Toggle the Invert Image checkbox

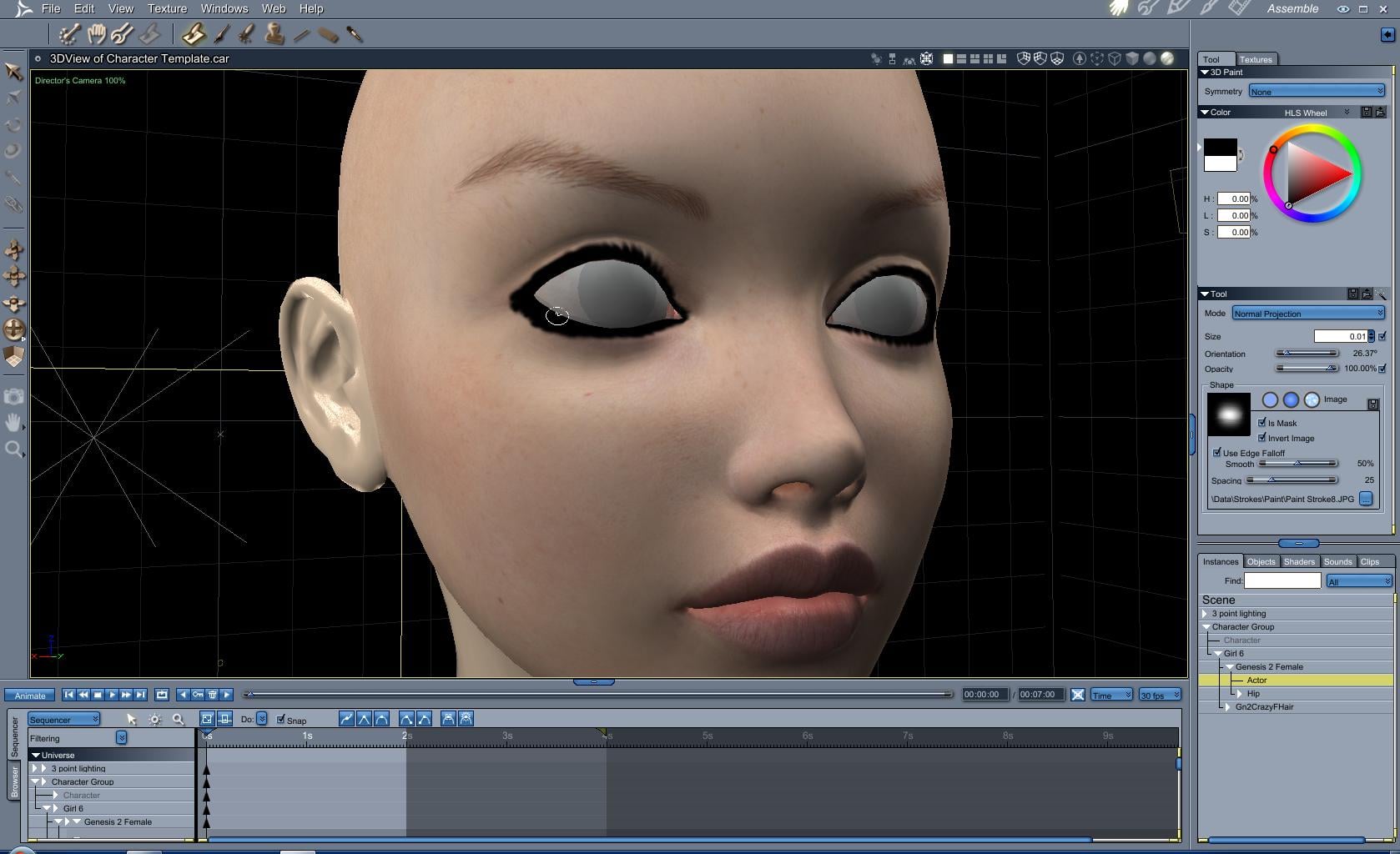pyautogui.click(x=1262, y=438)
